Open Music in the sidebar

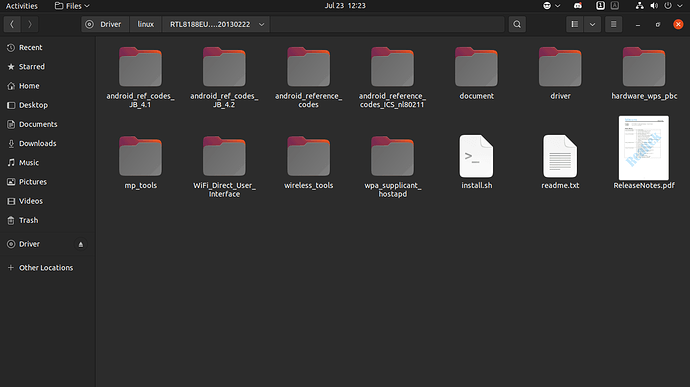[x=48, y=162]
